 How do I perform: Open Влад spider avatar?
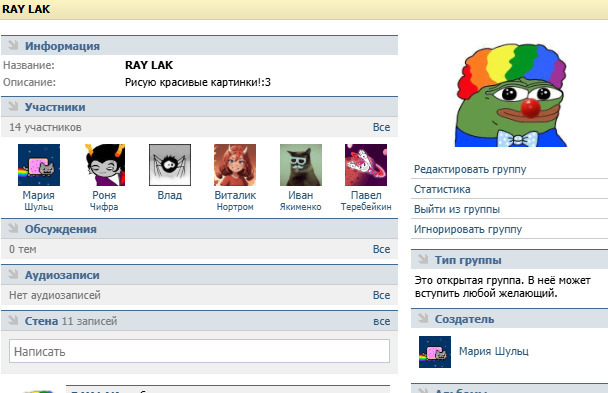(170, 165)
